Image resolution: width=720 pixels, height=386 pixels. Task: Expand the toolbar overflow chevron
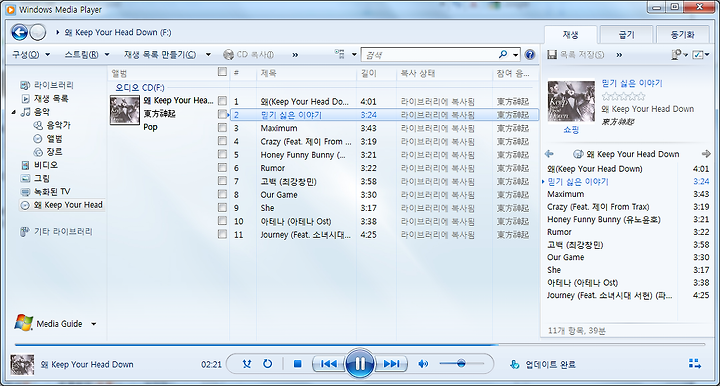[295, 55]
